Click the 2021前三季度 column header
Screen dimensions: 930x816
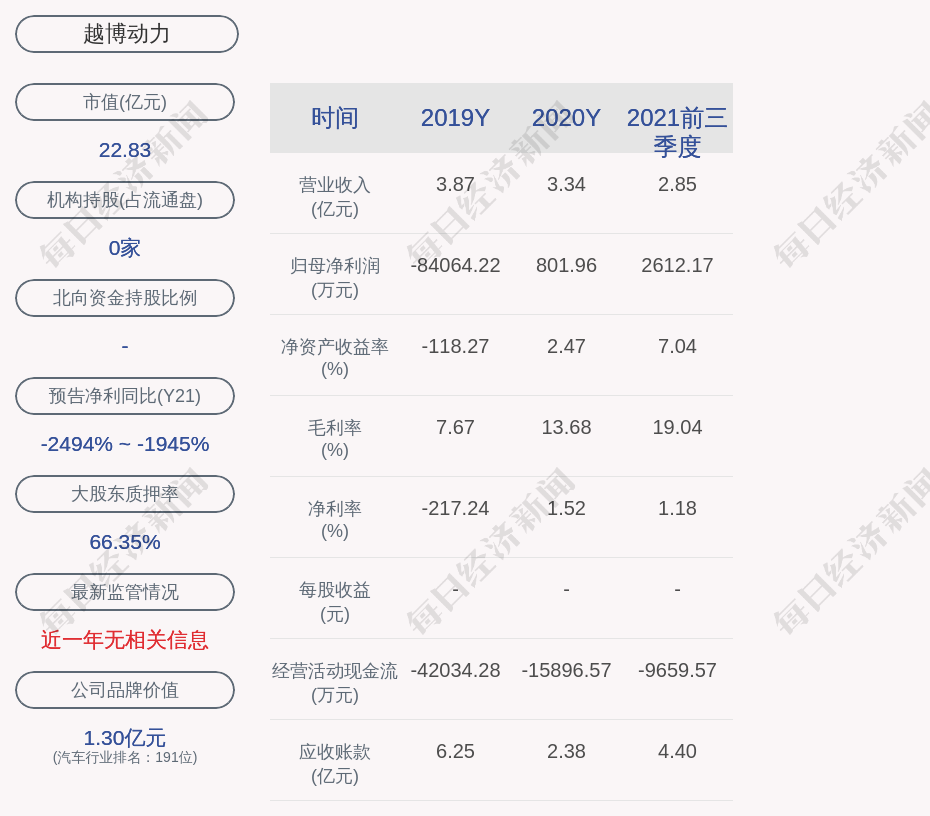pyautogui.click(x=677, y=132)
